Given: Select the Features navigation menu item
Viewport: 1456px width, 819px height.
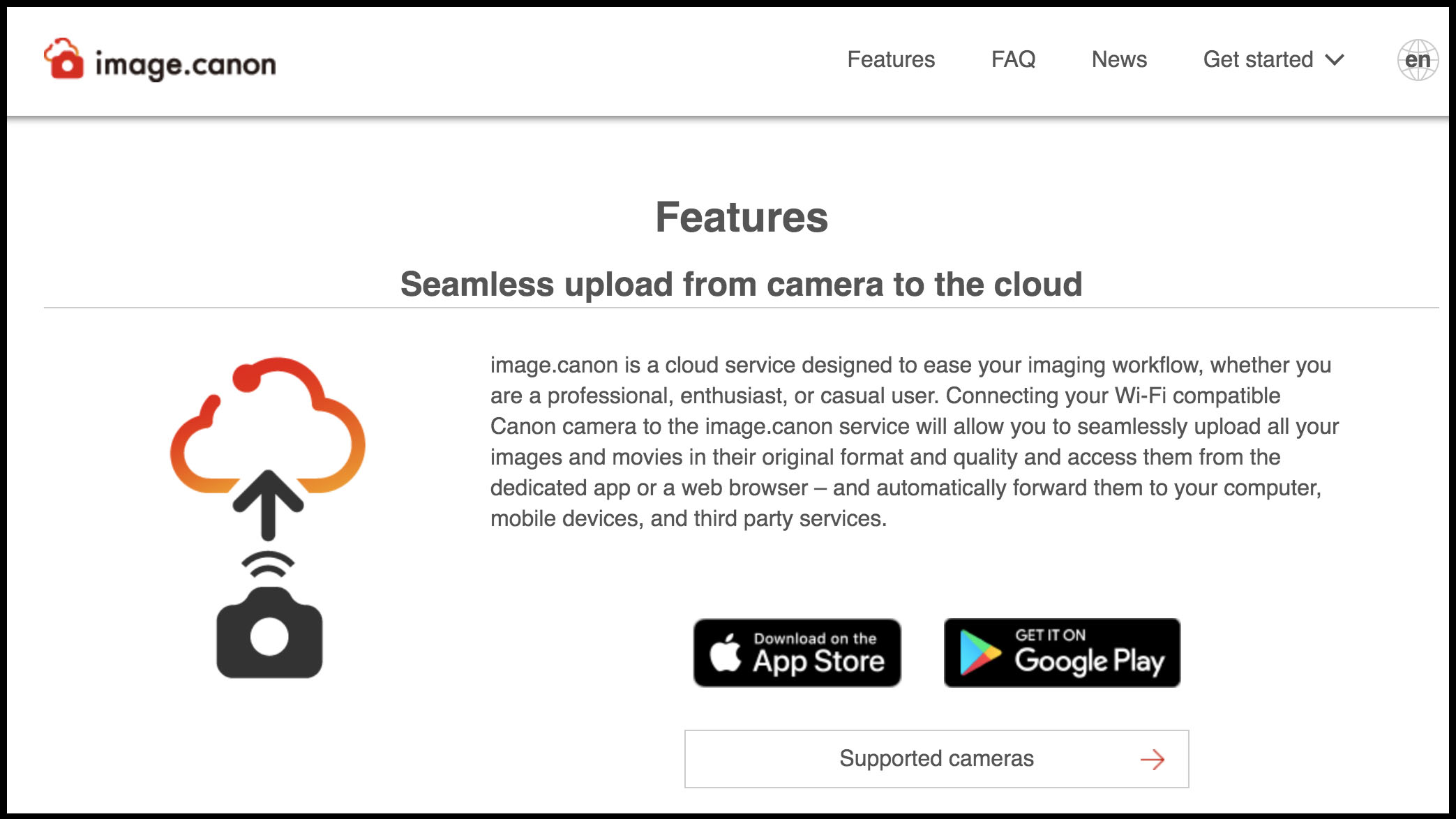Looking at the screenshot, I should click(x=890, y=59).
